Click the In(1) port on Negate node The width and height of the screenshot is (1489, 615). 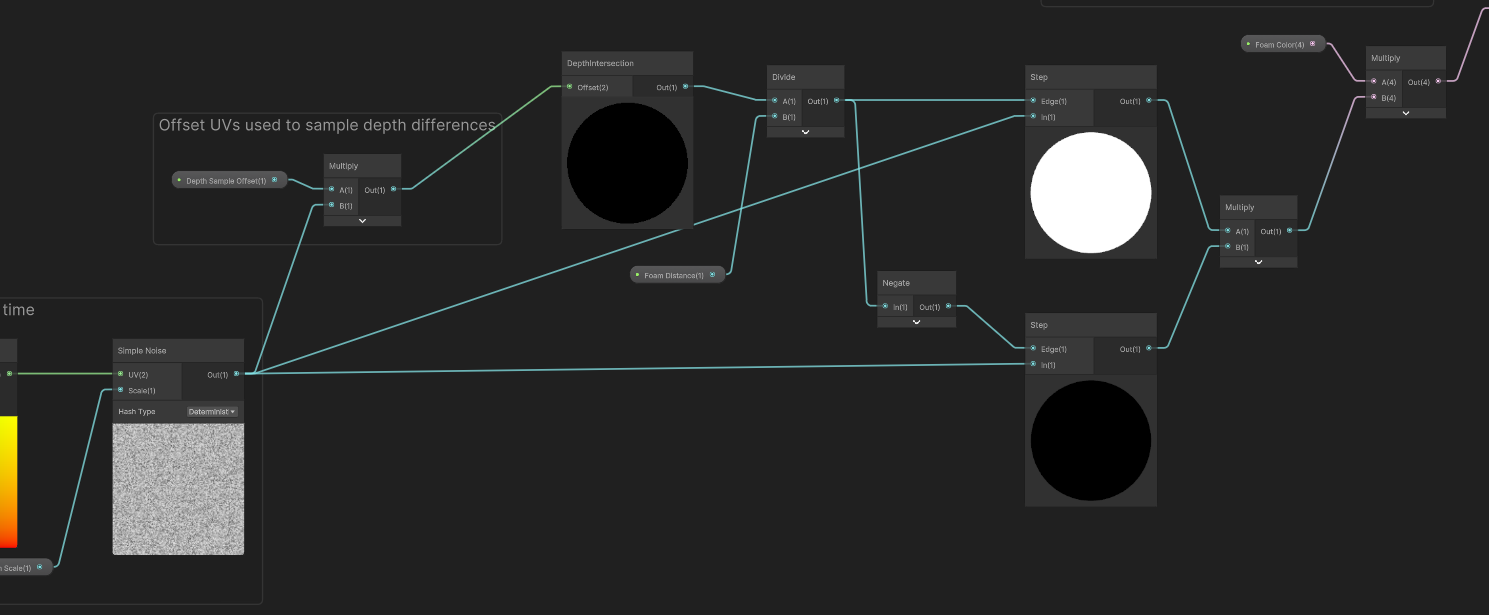[885, 307]
